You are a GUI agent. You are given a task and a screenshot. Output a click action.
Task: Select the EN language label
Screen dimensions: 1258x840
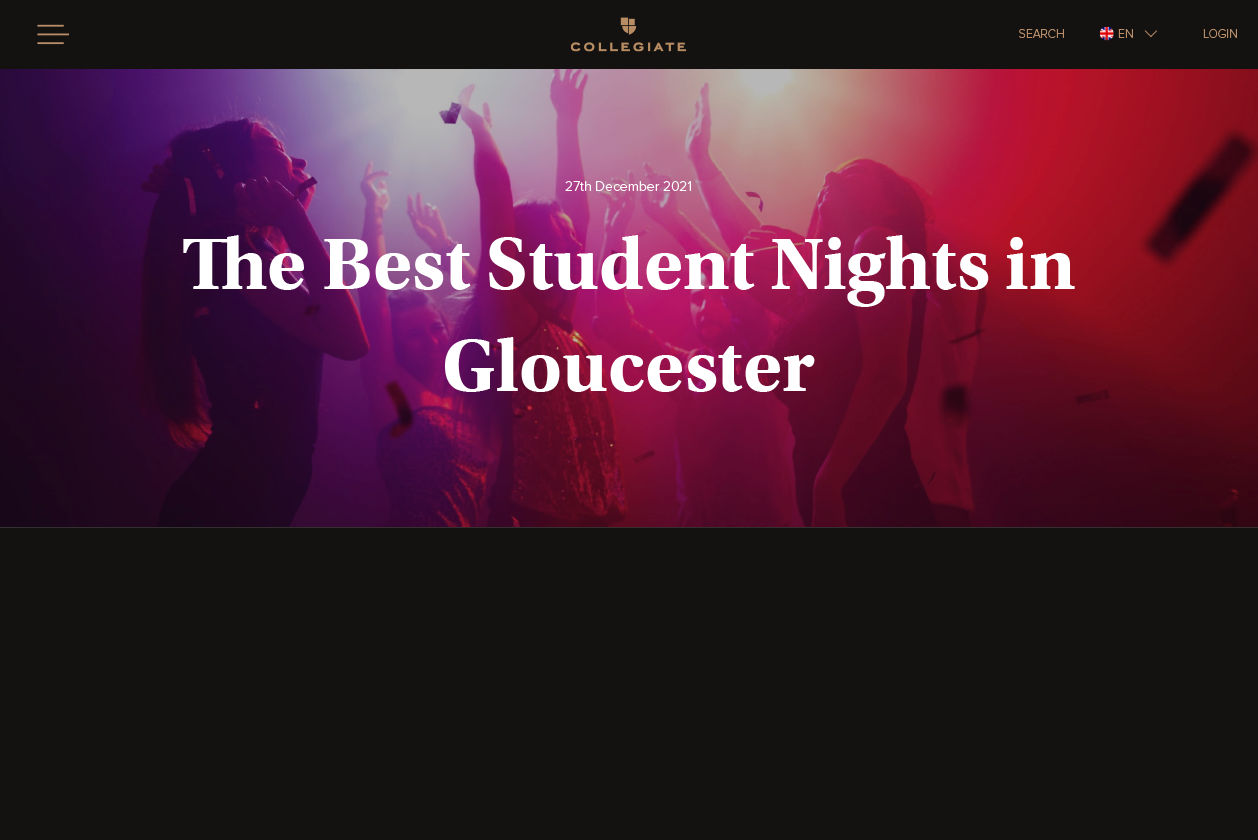pyautogui.click(x=1126, y=34)
